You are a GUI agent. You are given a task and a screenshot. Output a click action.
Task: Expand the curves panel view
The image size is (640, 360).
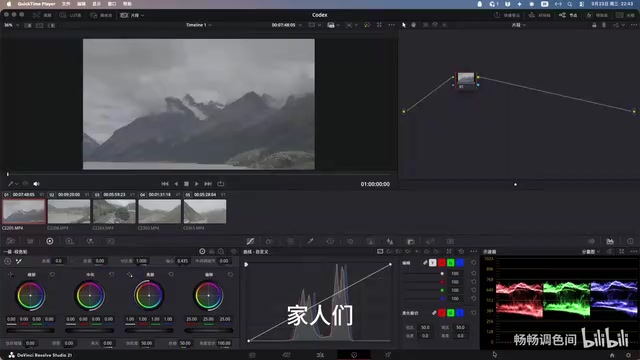pyautogui.click(x=449, y=251)
